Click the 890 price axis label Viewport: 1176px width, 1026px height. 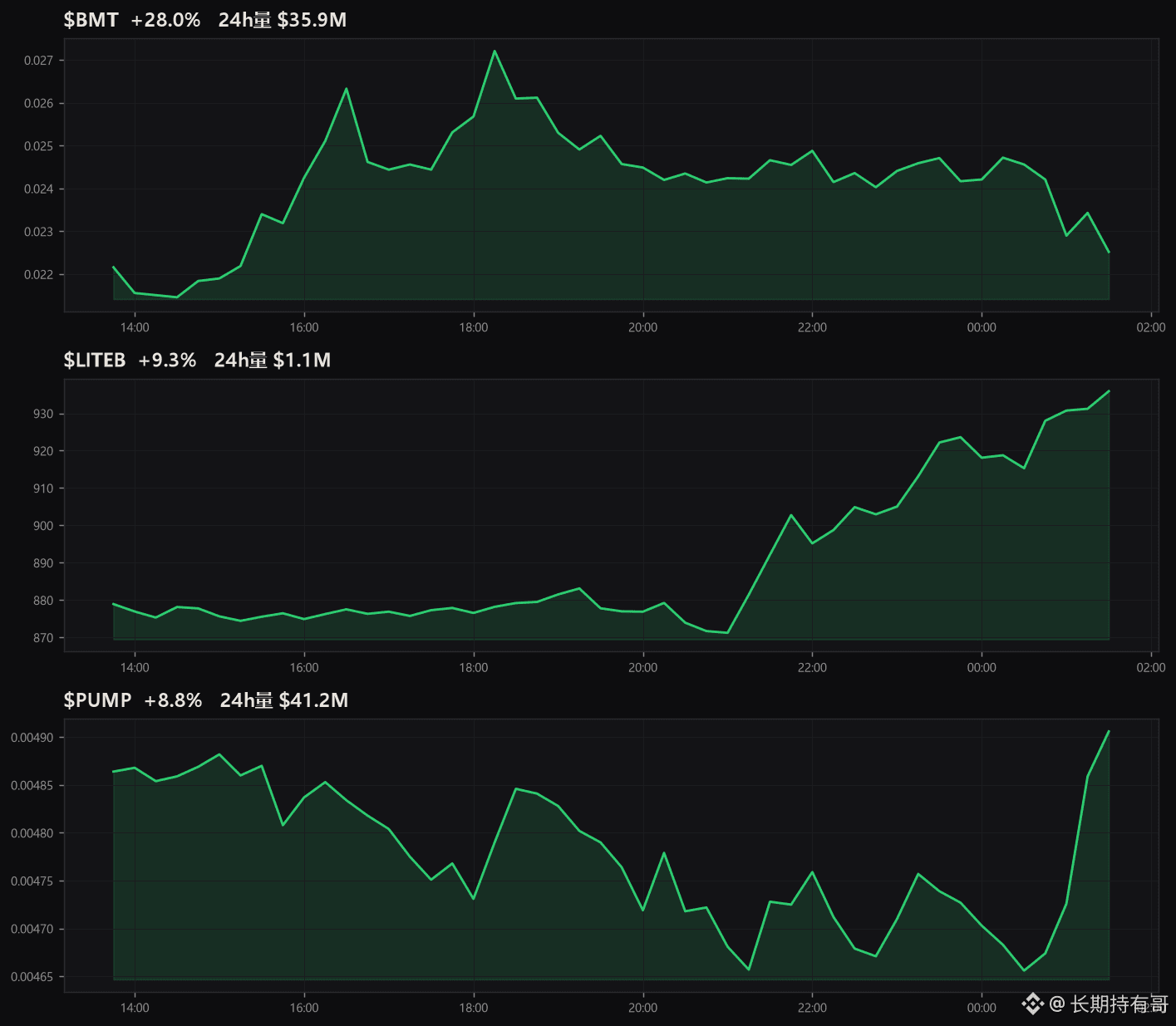point(43,563)
